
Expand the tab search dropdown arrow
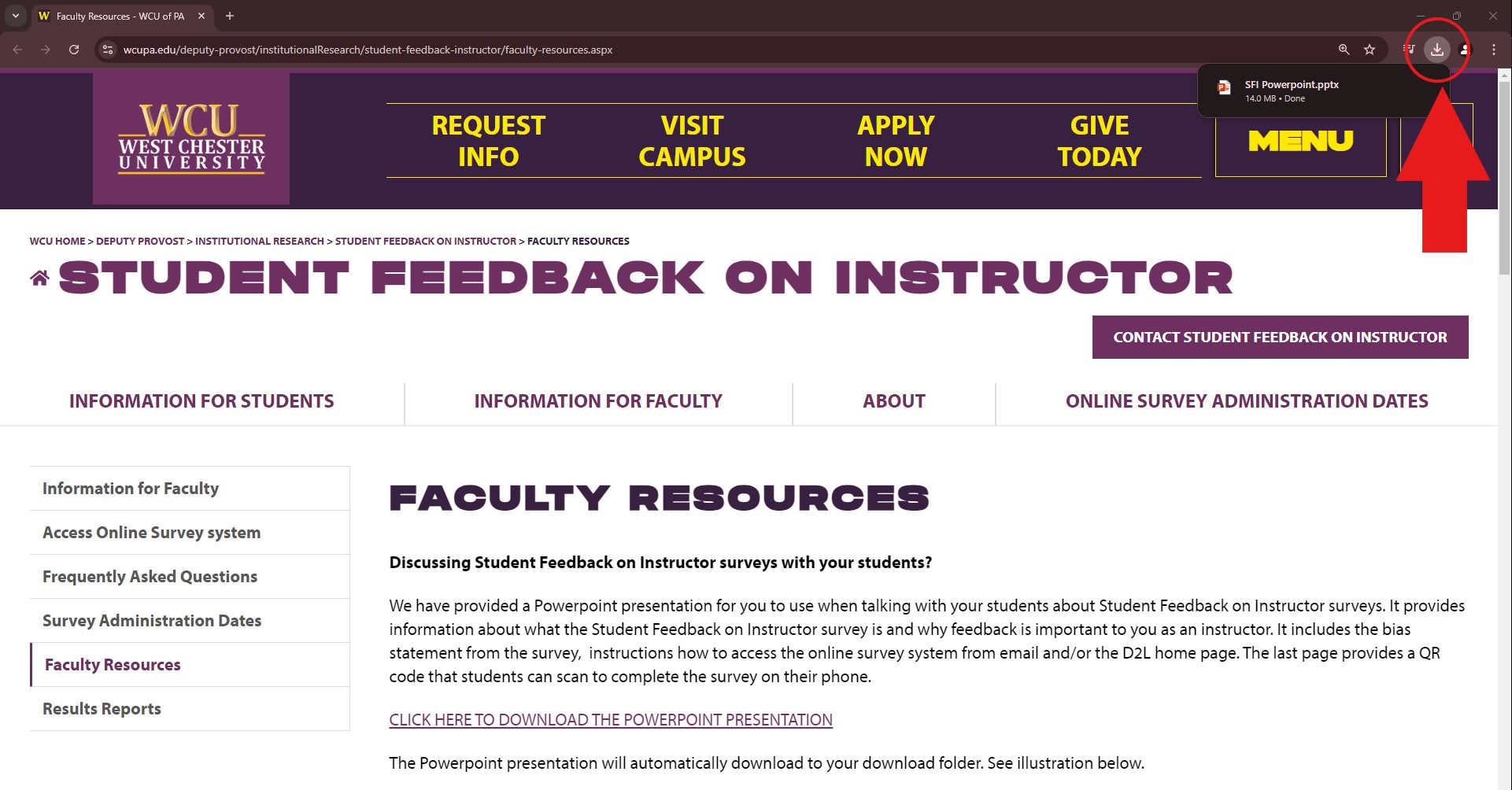coord(16,16)
